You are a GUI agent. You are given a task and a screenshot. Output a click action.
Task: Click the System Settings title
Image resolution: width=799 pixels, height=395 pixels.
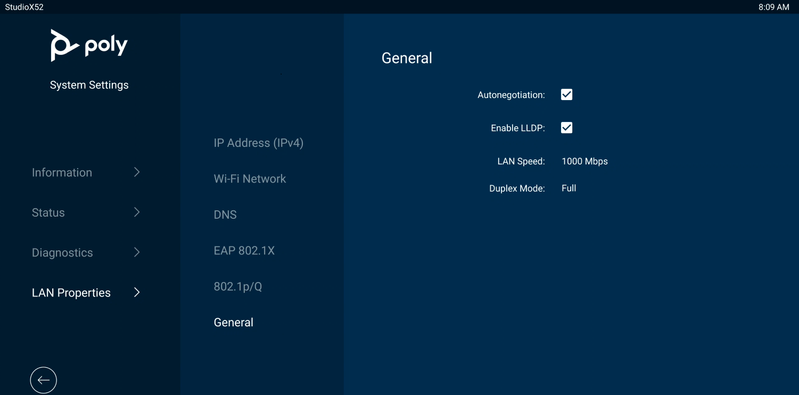pyautogui.click(x=89, y=85)
